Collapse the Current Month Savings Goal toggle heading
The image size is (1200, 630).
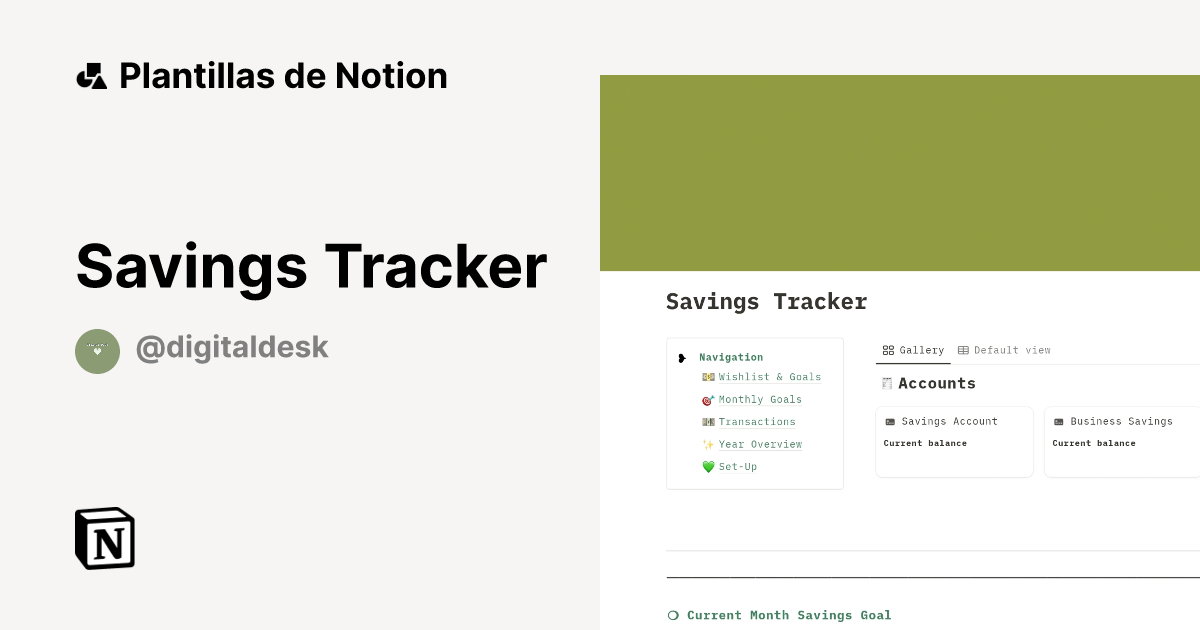click(x=672, y=615)
